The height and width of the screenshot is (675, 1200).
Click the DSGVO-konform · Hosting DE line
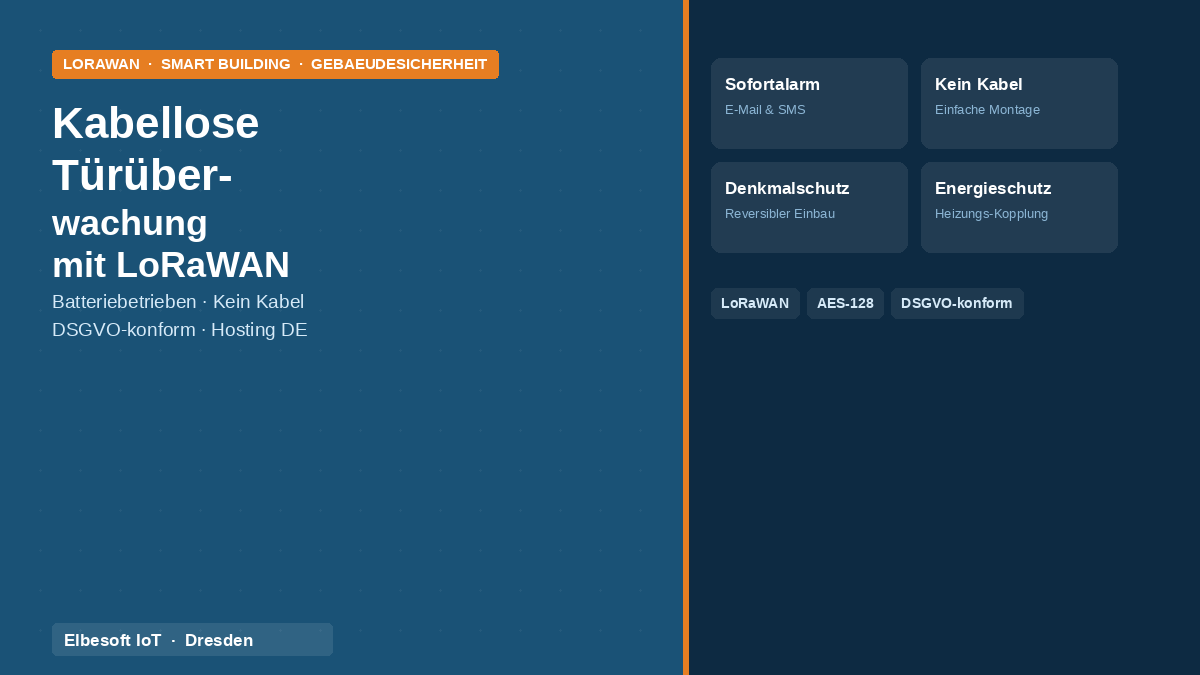click(x=180, y=330)
